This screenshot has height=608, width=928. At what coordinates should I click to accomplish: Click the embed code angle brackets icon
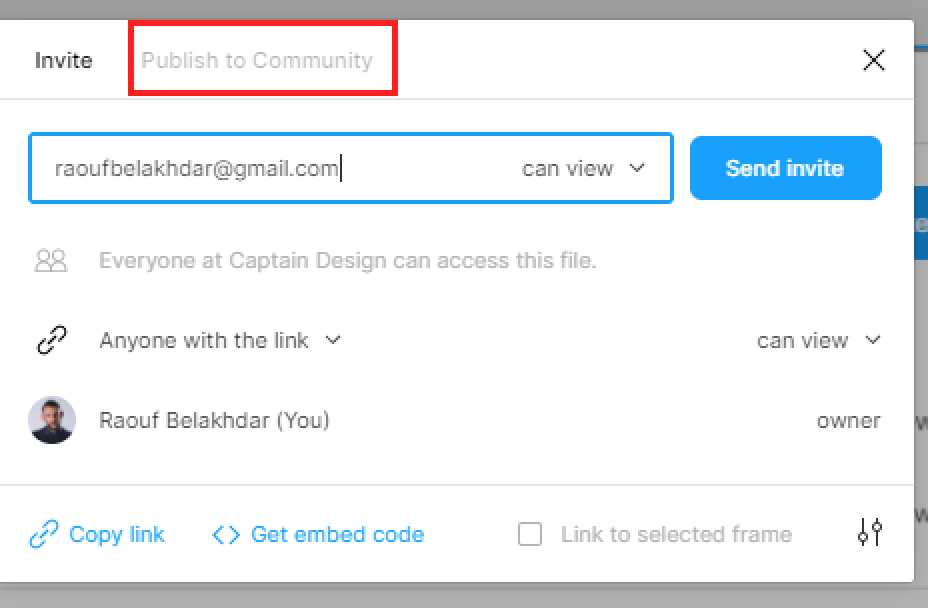point(226,535)
